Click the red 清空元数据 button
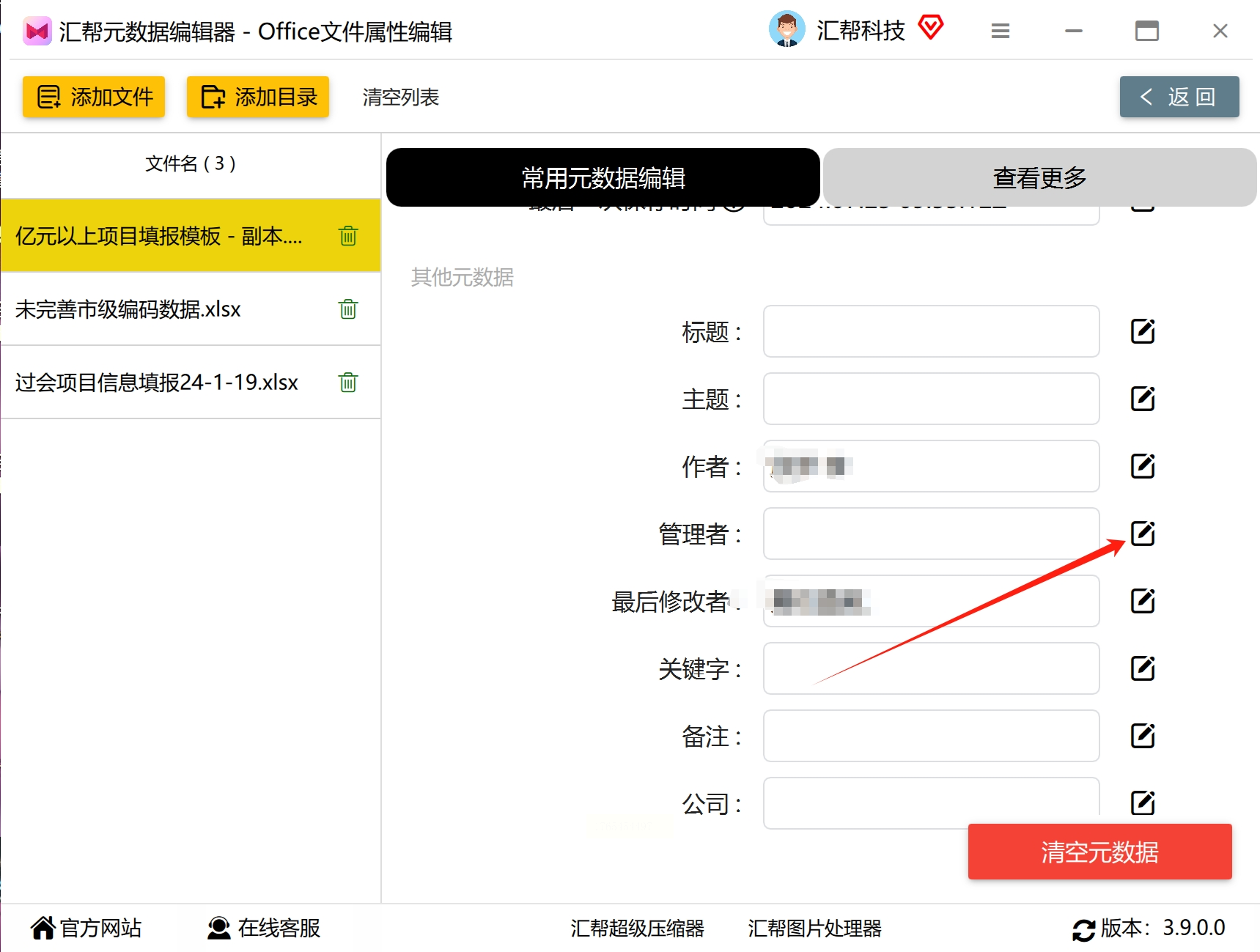 [1100, 852]
